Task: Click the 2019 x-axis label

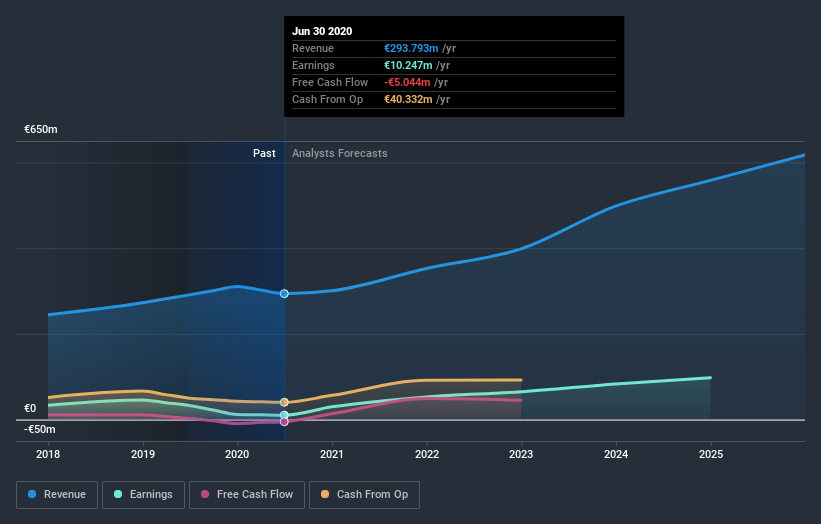Action: (143, 454)
